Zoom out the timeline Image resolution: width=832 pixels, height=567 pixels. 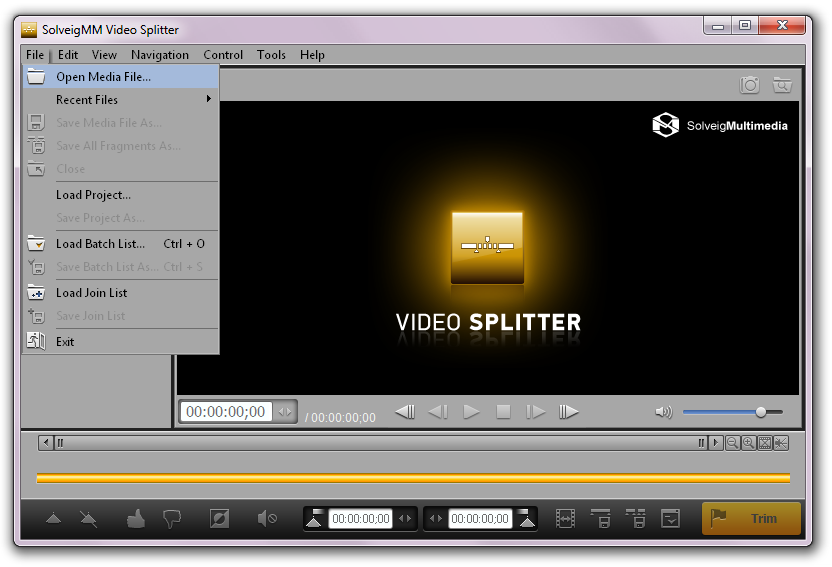tap(733, 443)
